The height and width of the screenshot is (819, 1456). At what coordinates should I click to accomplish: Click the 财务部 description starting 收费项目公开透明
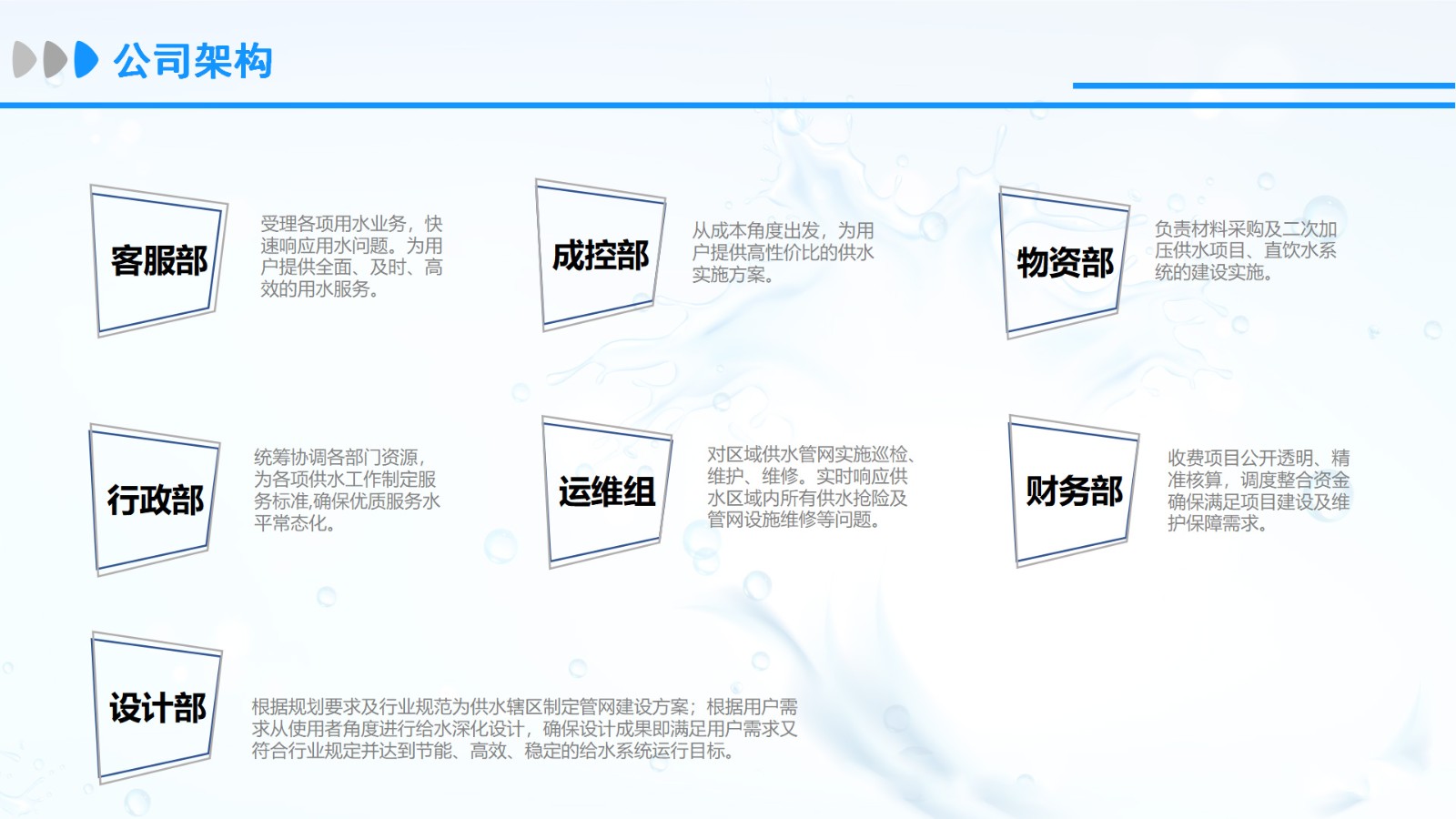[1259, 490]
